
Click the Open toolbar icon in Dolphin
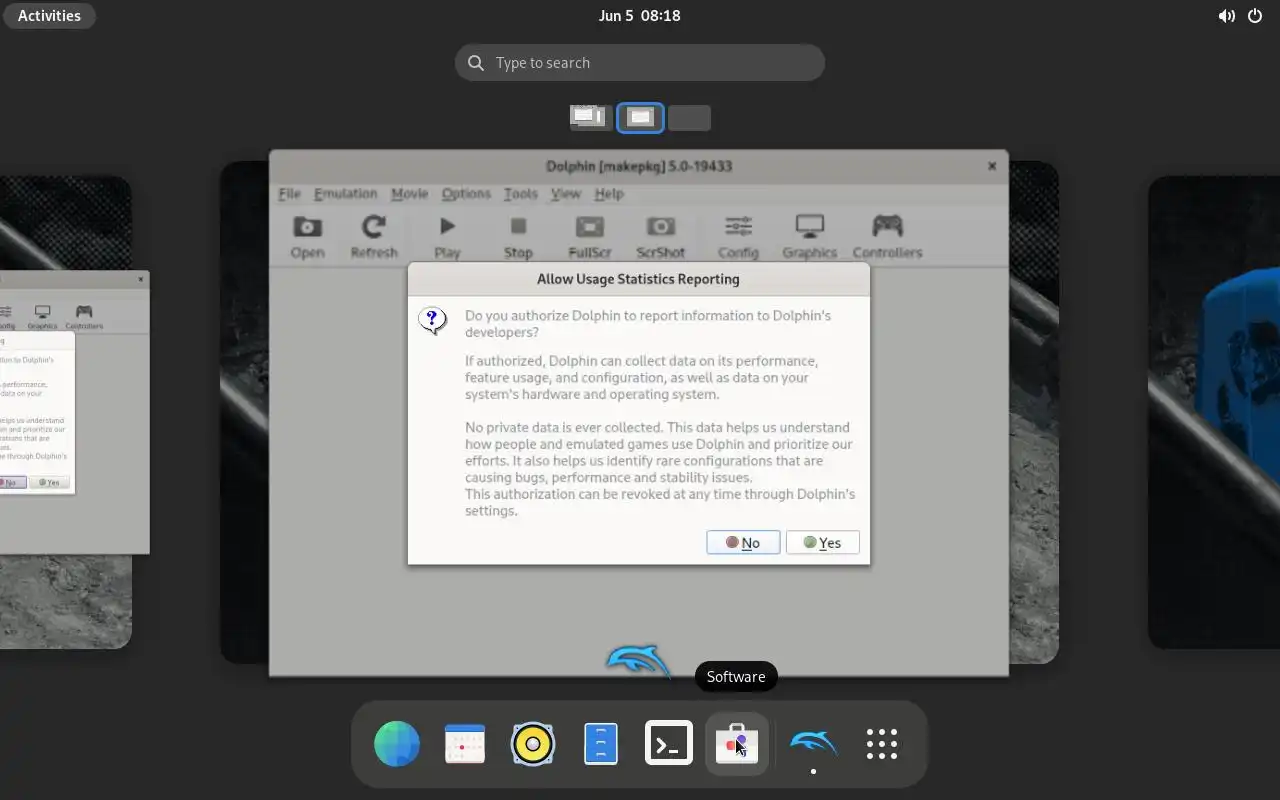307,236
